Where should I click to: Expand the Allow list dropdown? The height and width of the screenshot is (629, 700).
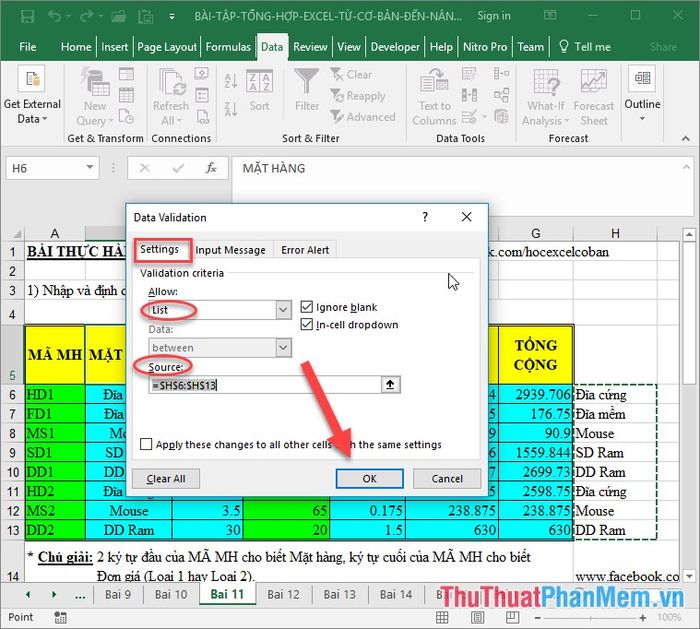coord(283,310)
